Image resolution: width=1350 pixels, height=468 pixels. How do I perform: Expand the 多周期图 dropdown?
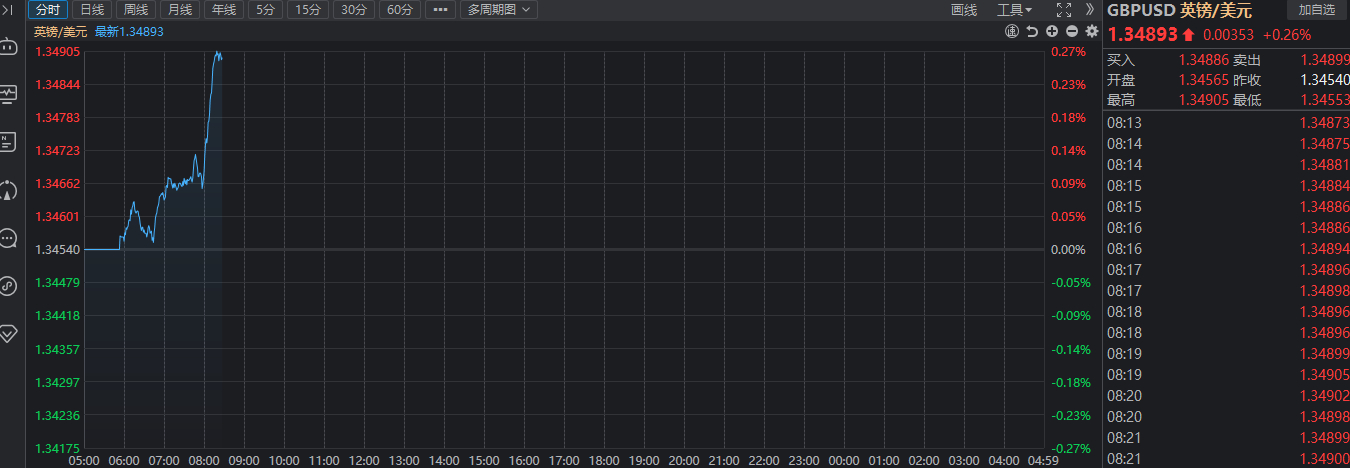[499, 10]
